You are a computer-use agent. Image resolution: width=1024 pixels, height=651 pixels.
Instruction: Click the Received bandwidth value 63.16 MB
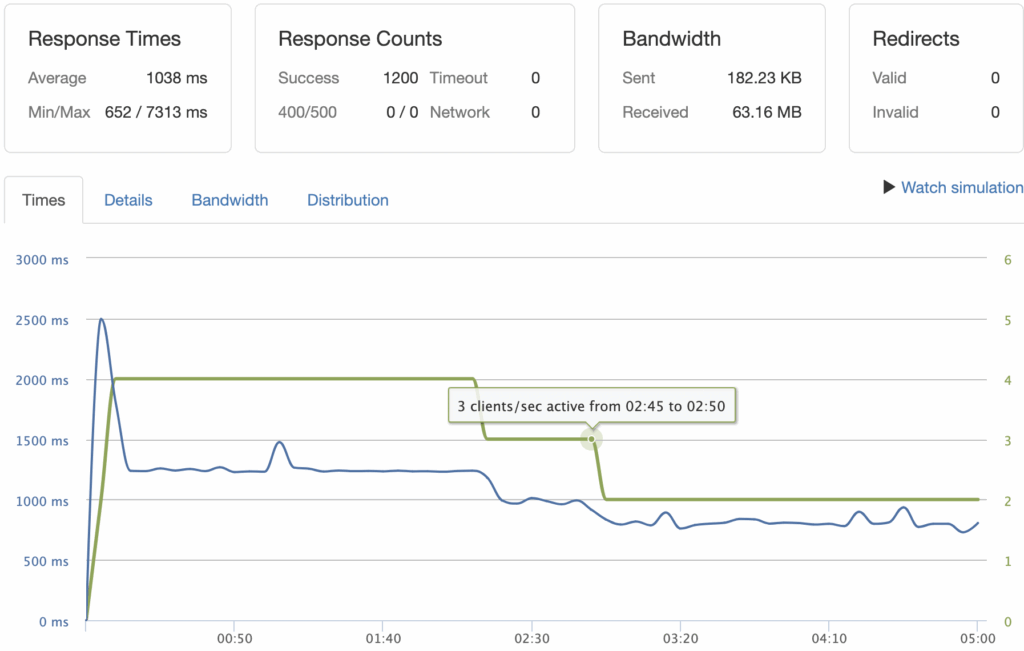pos(767,112)
